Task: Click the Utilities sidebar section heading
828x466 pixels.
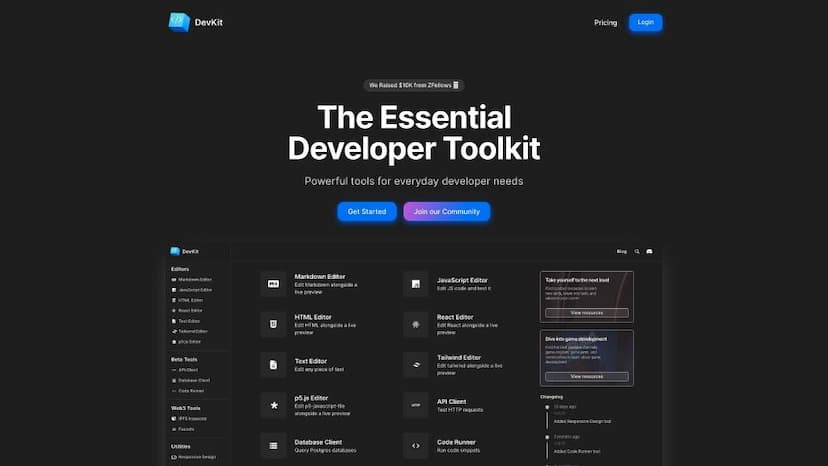Action: [181, 446]
